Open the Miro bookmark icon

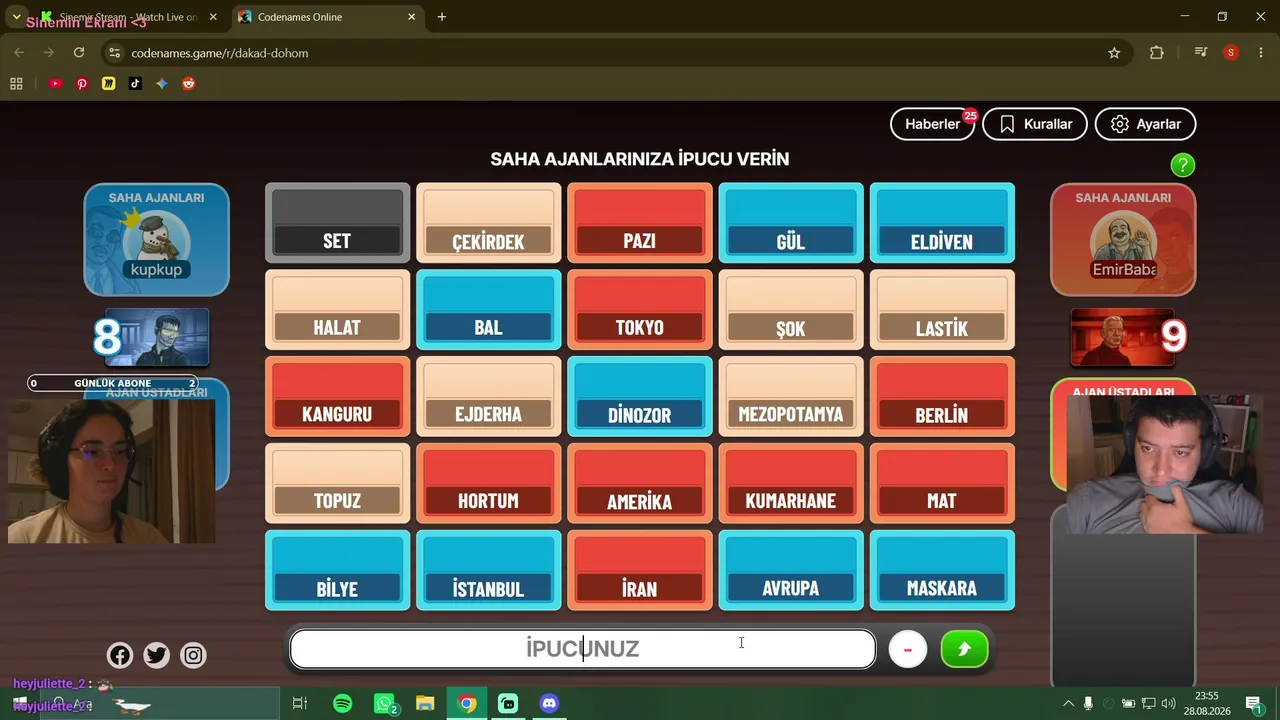coord(109,84)
